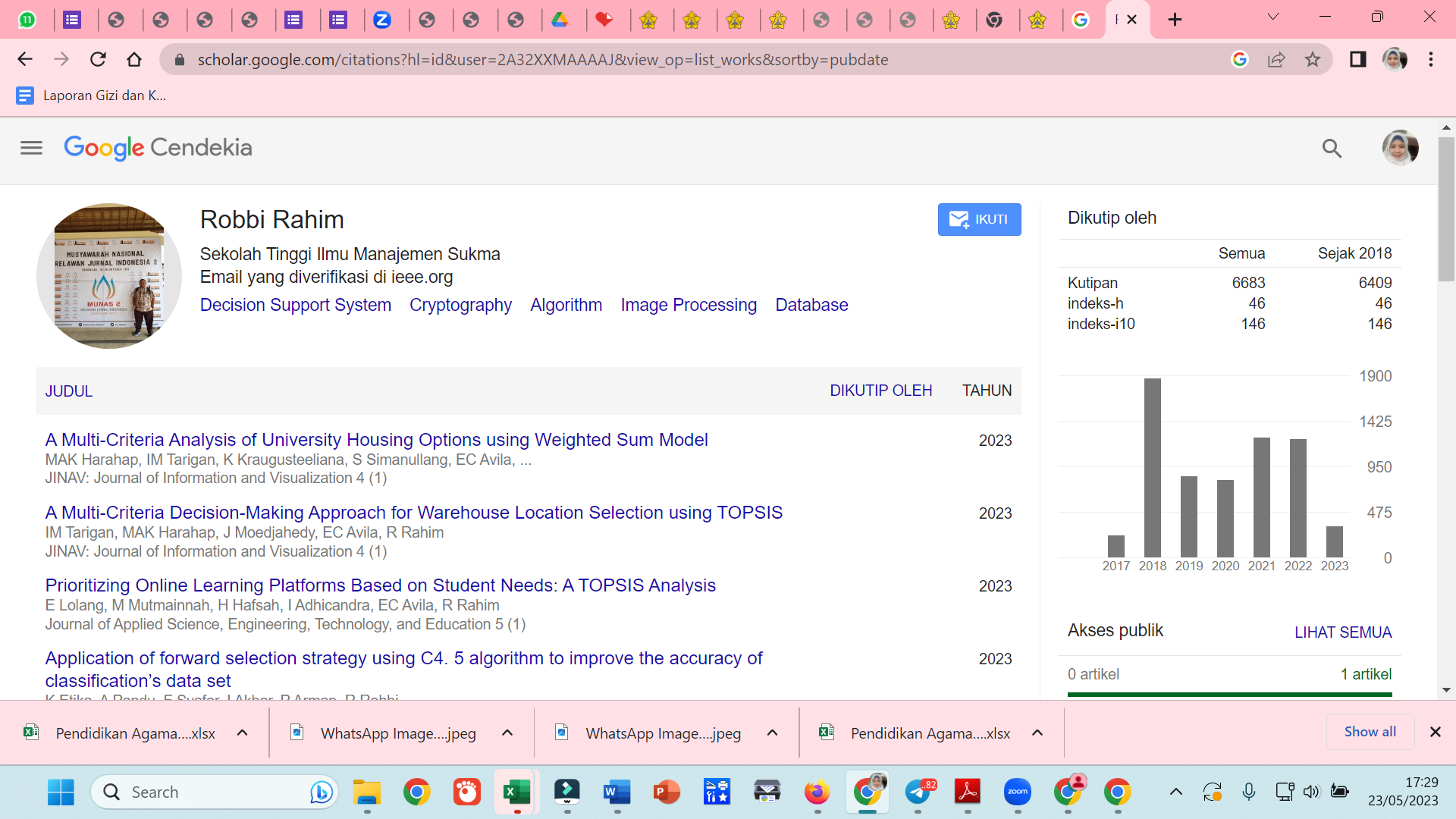
Task: Open File Explorer from taskbar
Action: 366,792
